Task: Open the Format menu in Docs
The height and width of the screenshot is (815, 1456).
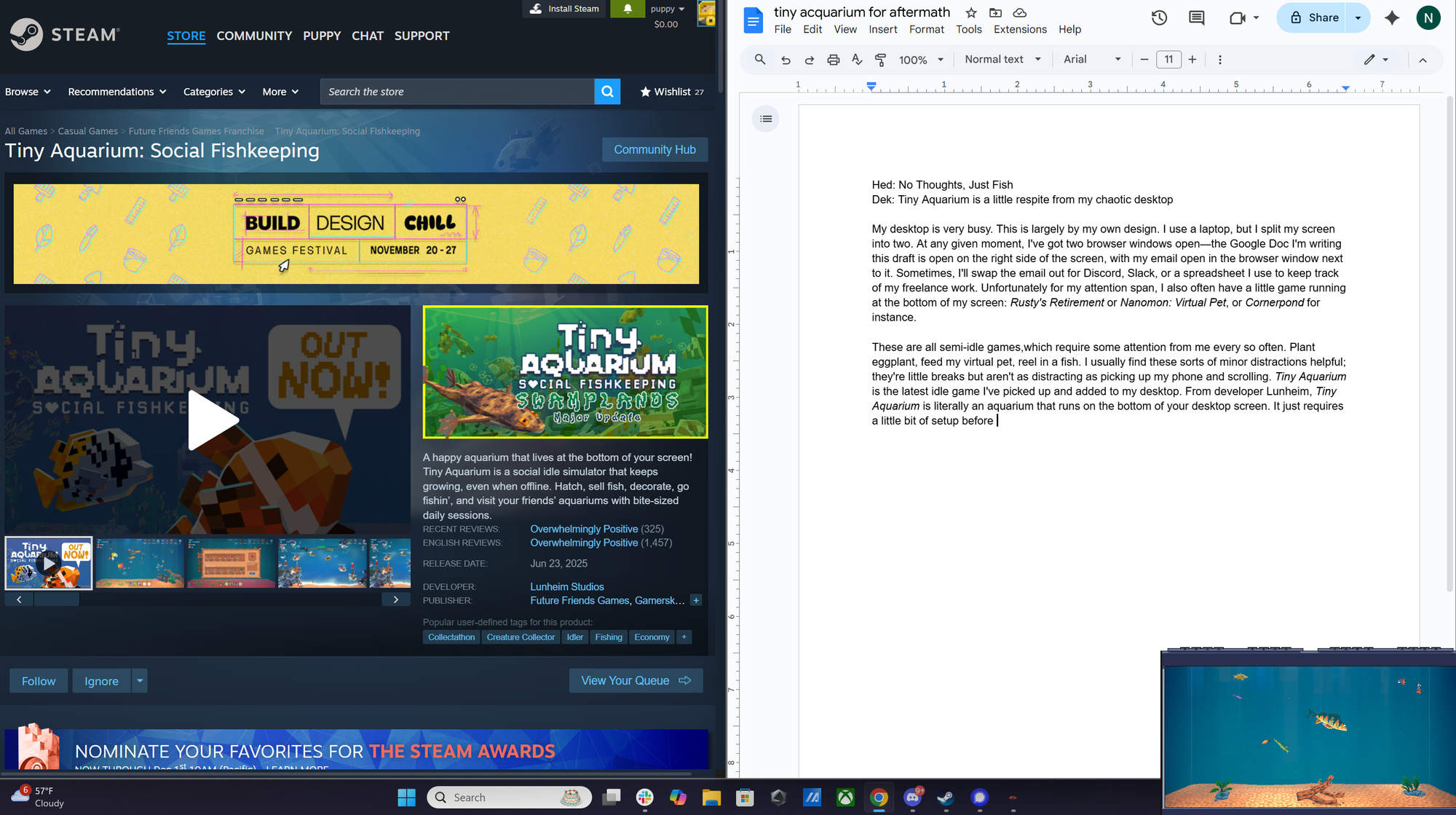Action: pos(926,29)
